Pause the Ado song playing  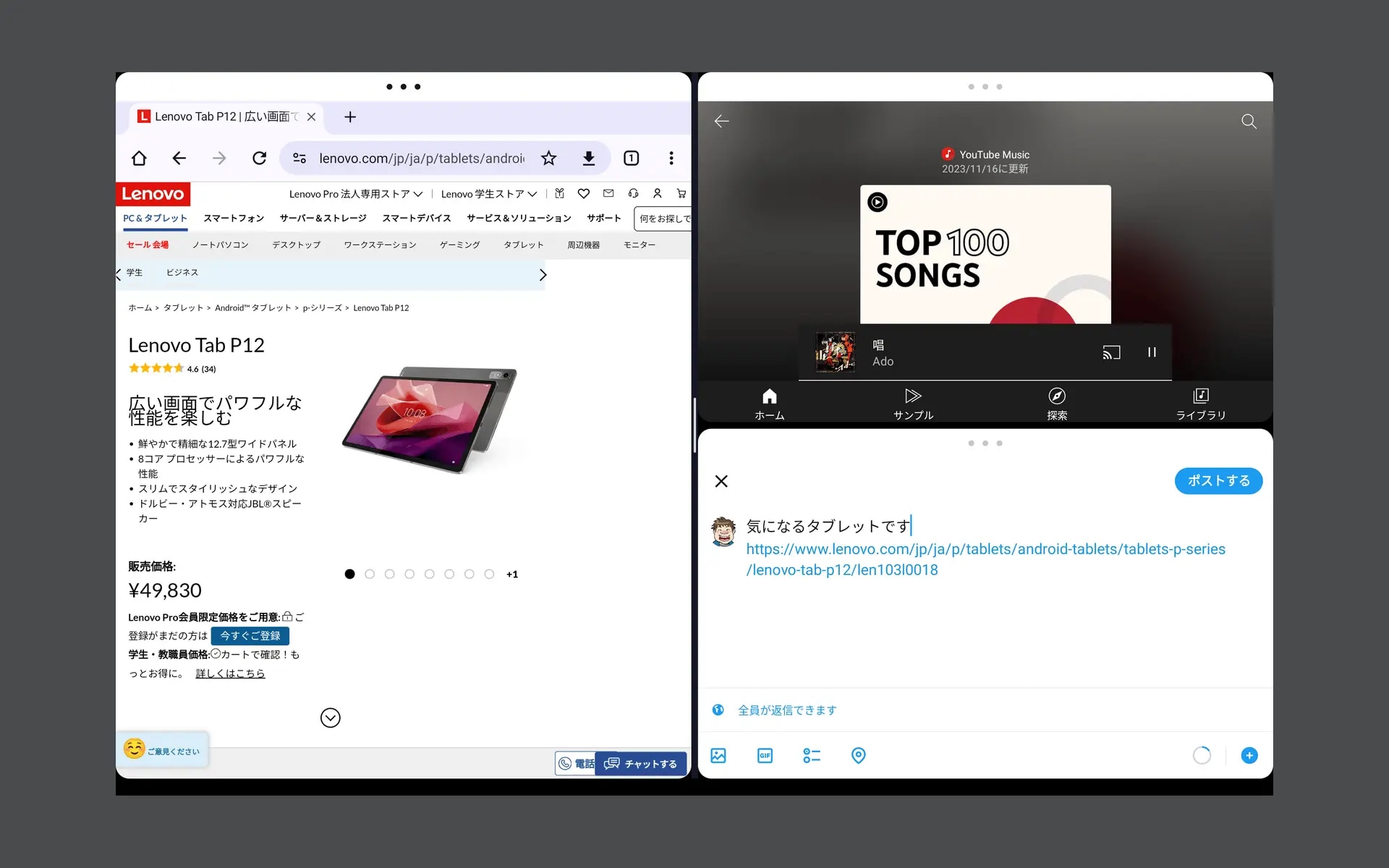(x=1152, y=352)
